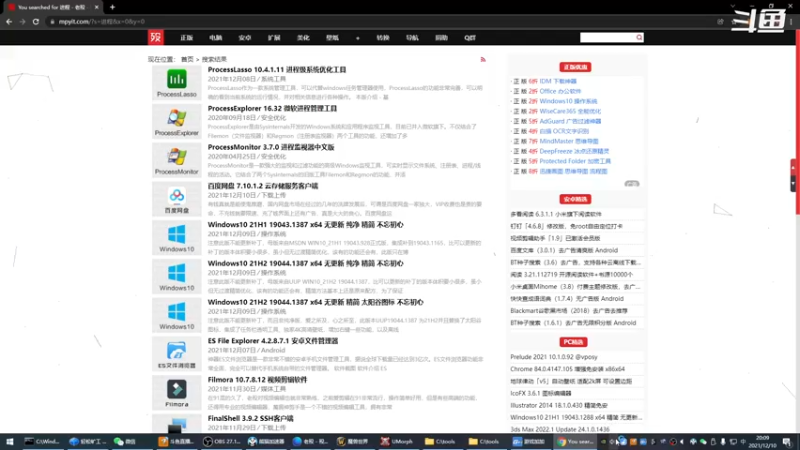Click the browser forward arrow
The height and width of the screenshot is (450, 800).
click(22, 22)
